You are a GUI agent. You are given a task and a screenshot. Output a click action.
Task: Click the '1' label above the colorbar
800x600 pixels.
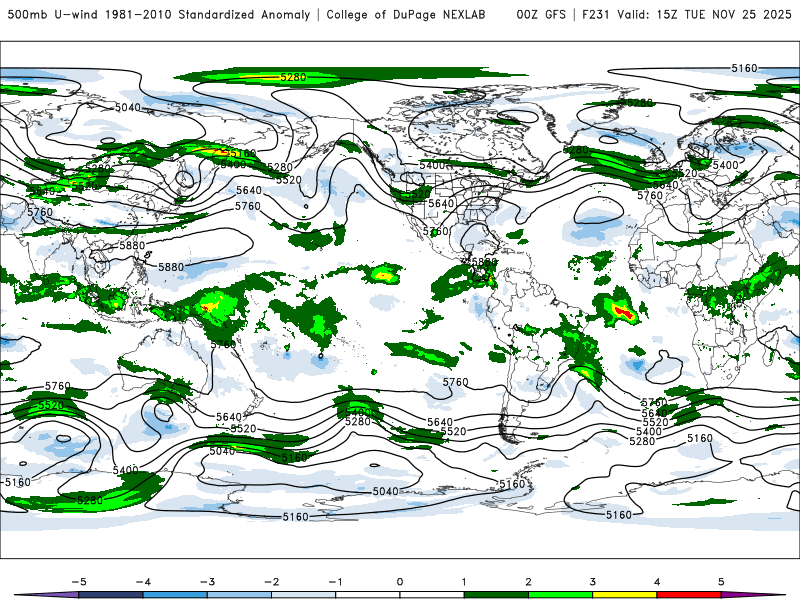(464, 582)
